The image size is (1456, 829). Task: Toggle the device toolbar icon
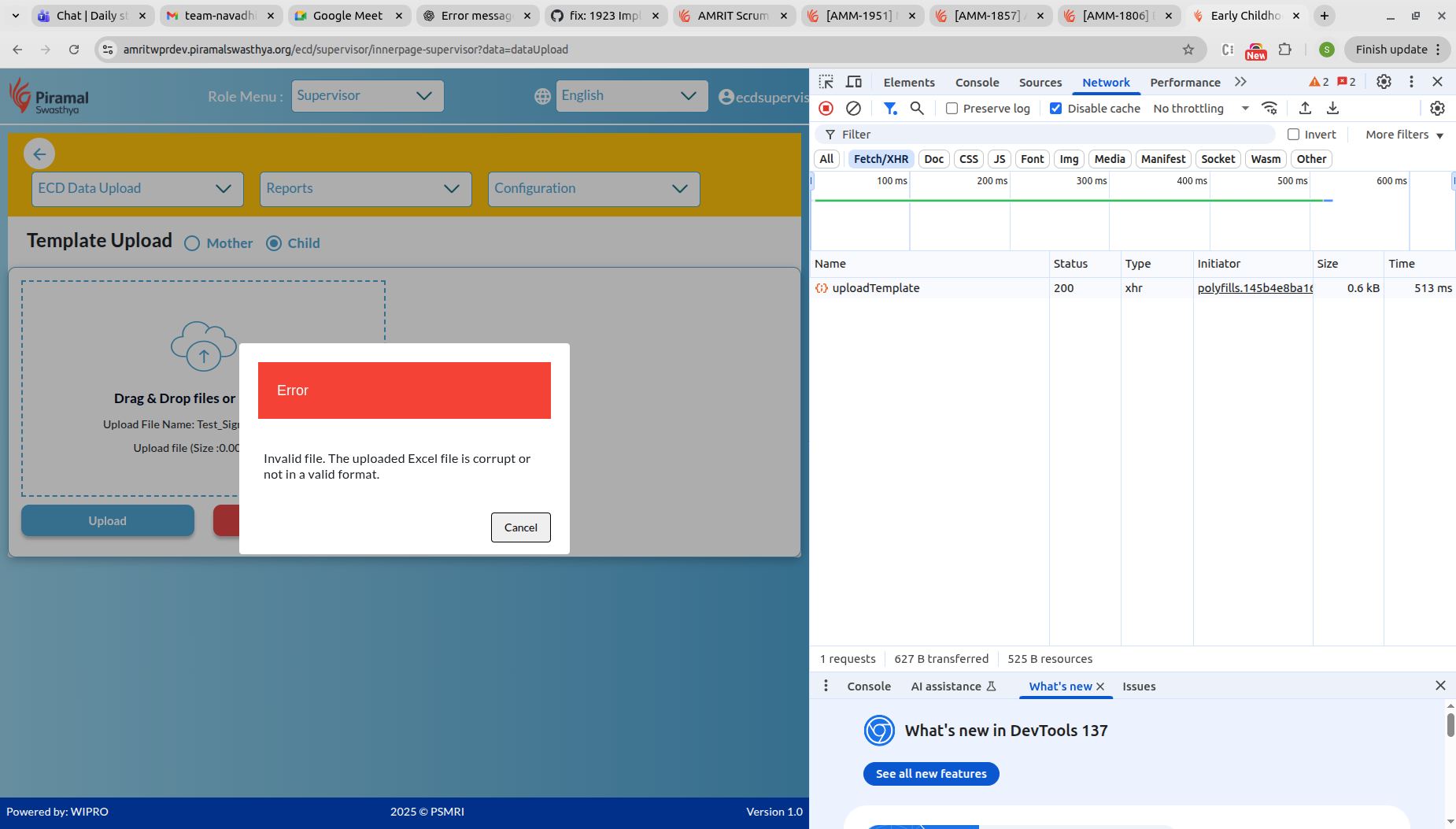pyautogui.click(x=853, y=82)
